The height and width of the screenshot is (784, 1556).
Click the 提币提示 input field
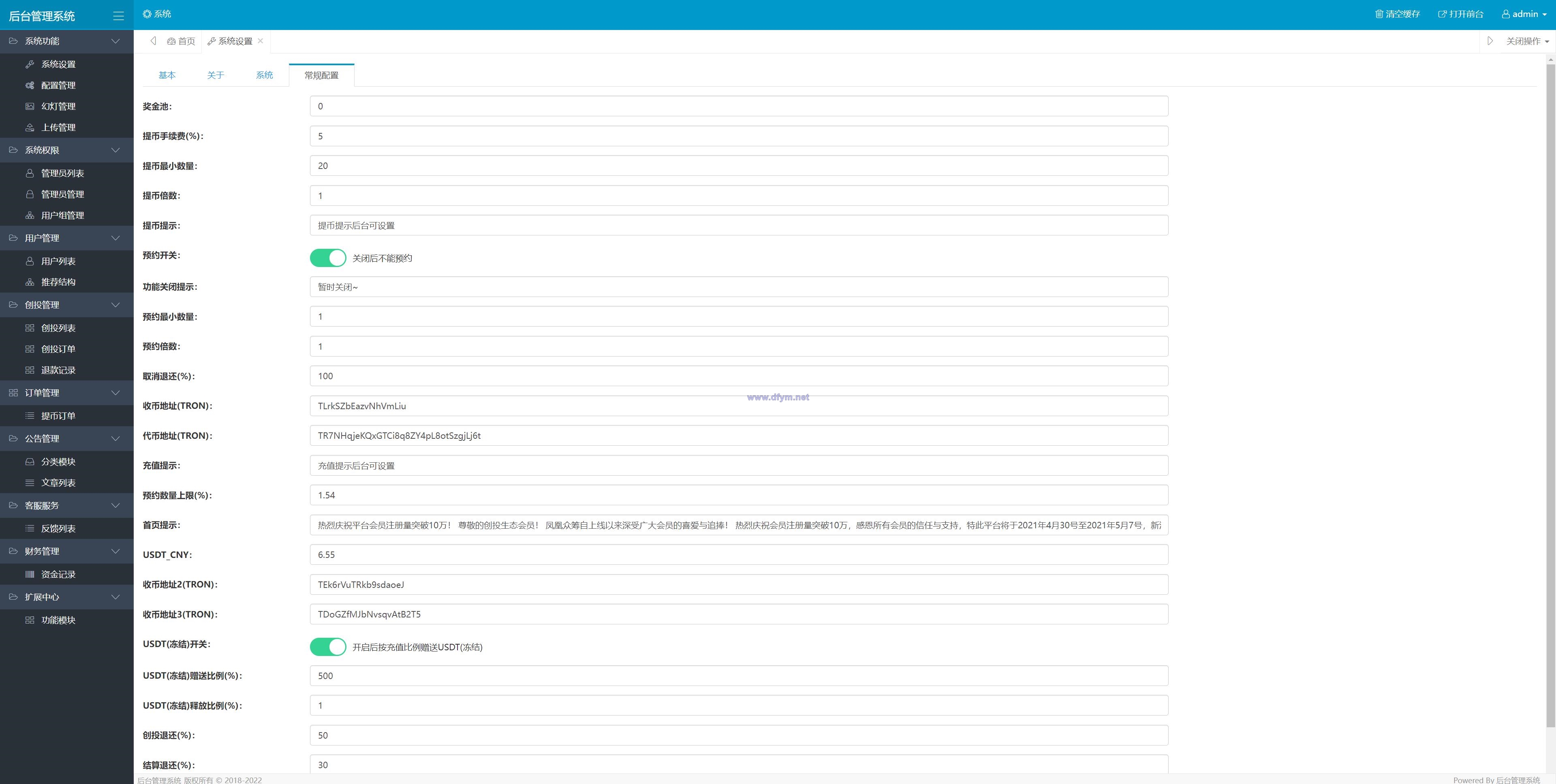coord(739,225)
